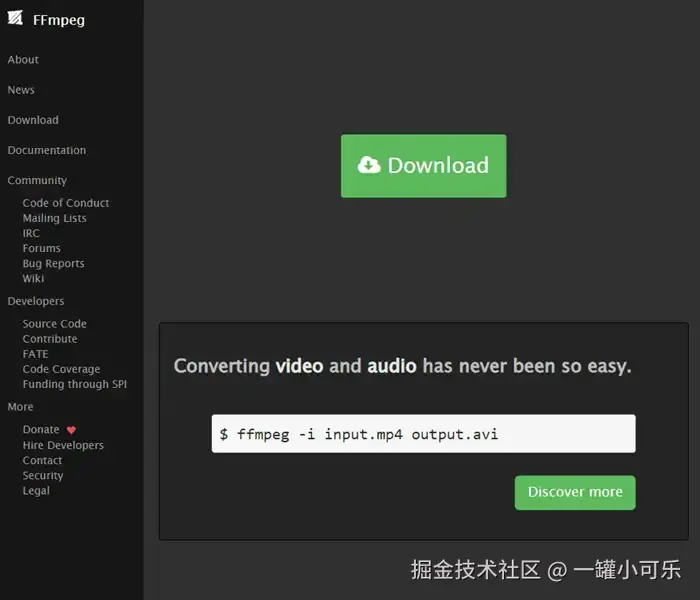Open the IRC link
The image size is (700, 600).
31,233
